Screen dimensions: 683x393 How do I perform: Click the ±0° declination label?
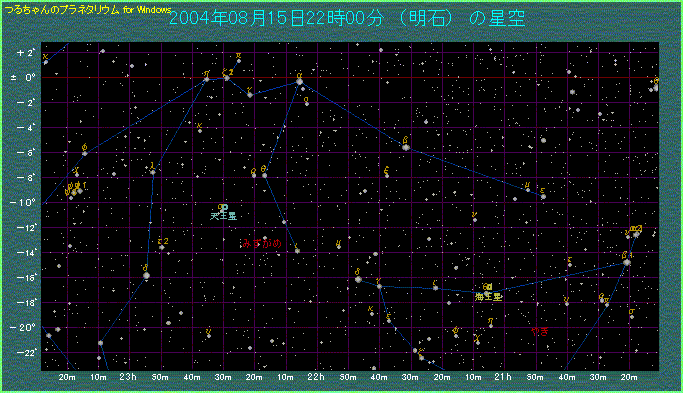pos(23,78)
